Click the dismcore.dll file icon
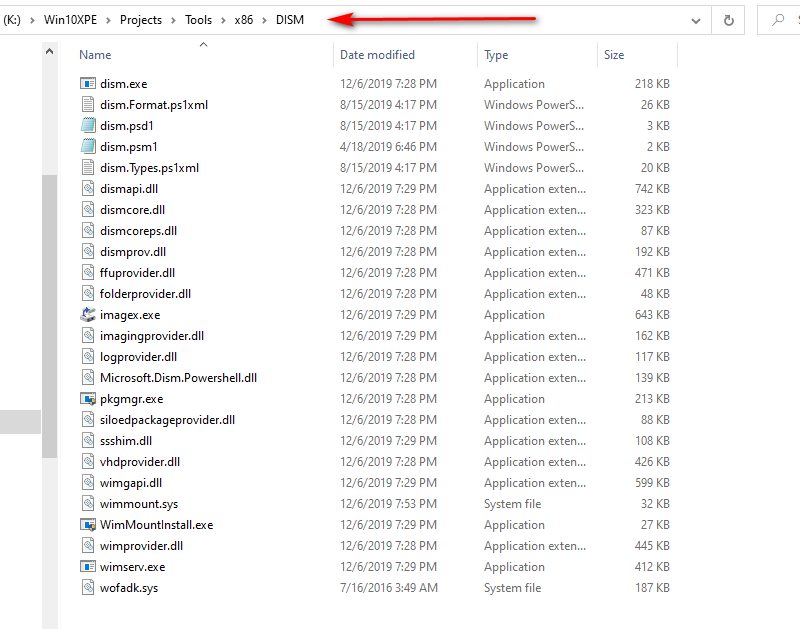This screenshot has width=800, height=629. pyautogui.click(x=88, y=210)
